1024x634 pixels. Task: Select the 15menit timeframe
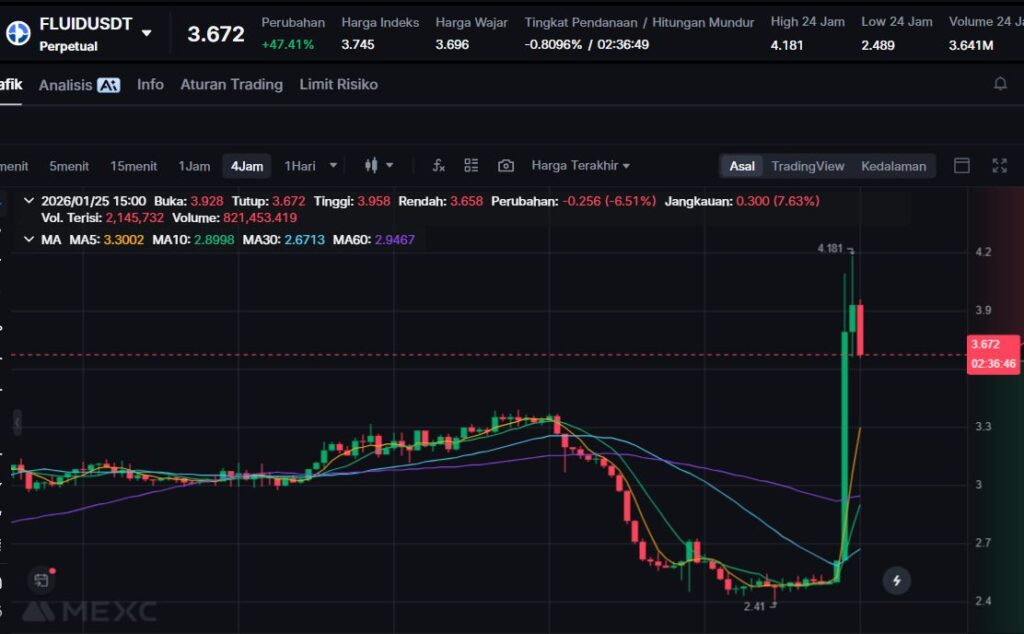tap(134, 166)
